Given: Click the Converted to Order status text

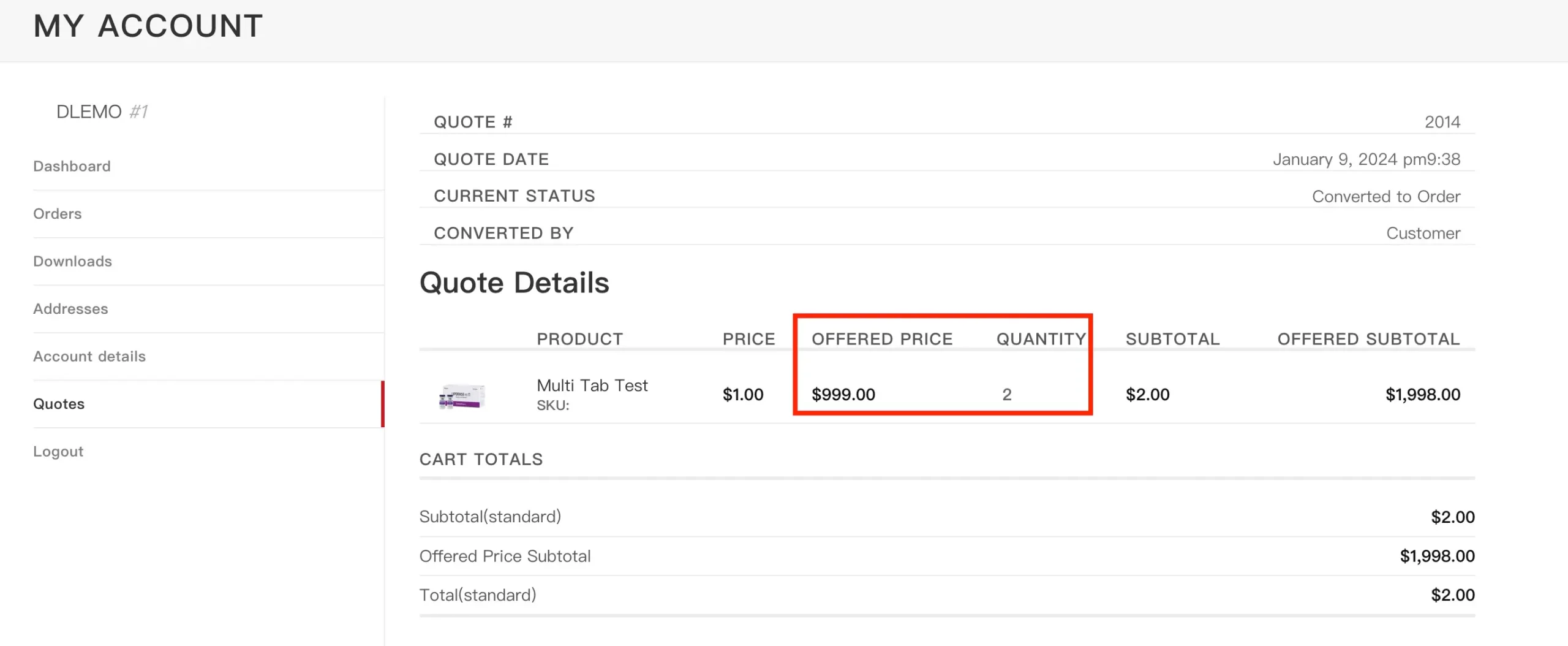Looking at the screenshot, I should coord(1385,196).
